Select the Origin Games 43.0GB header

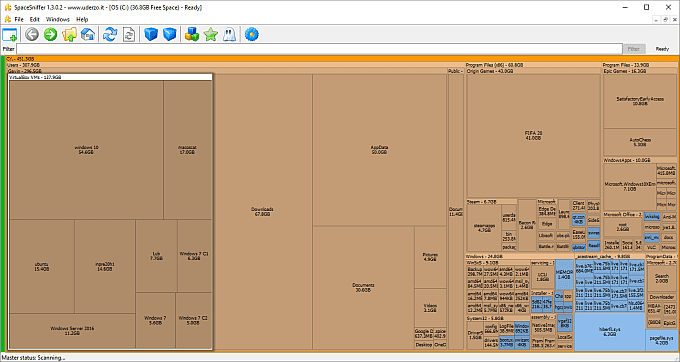pos(533,71)
